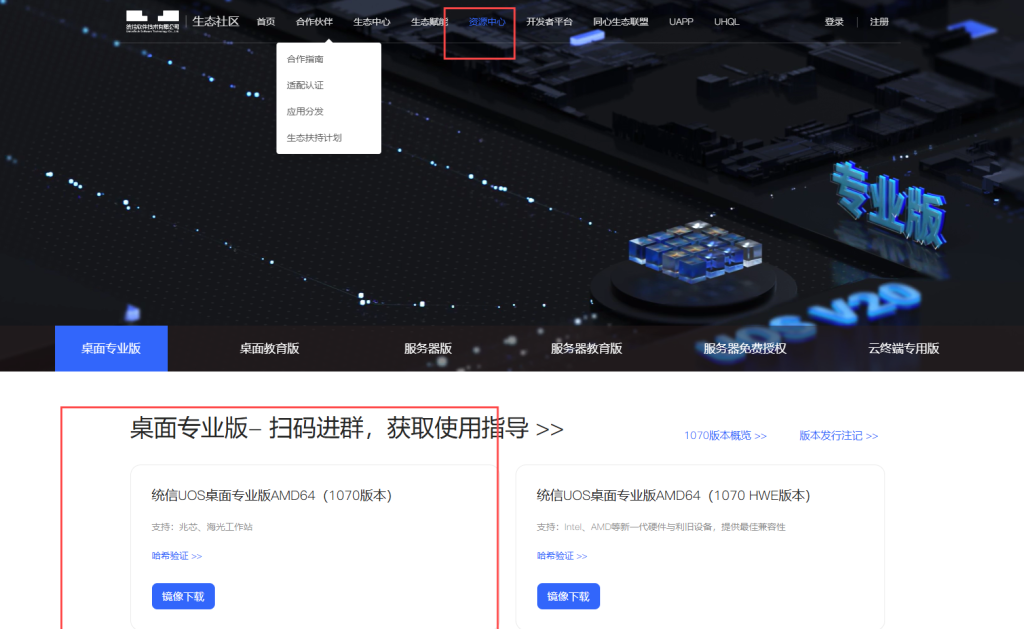Click the UnionTech logo in the header
The image size is (1024, 629).
tap(152, 21)
